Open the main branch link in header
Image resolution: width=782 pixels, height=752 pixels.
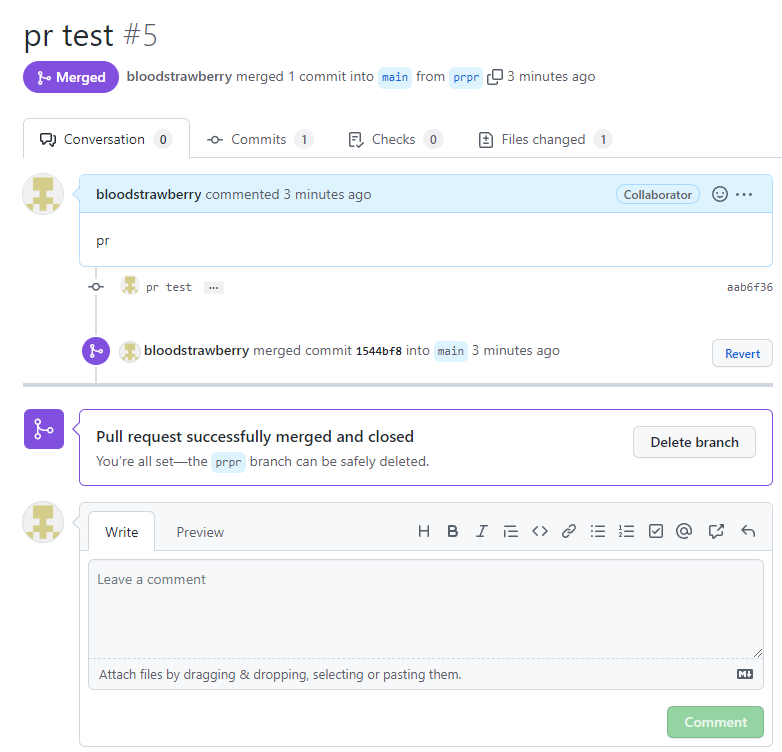click(x=394, y=77)
